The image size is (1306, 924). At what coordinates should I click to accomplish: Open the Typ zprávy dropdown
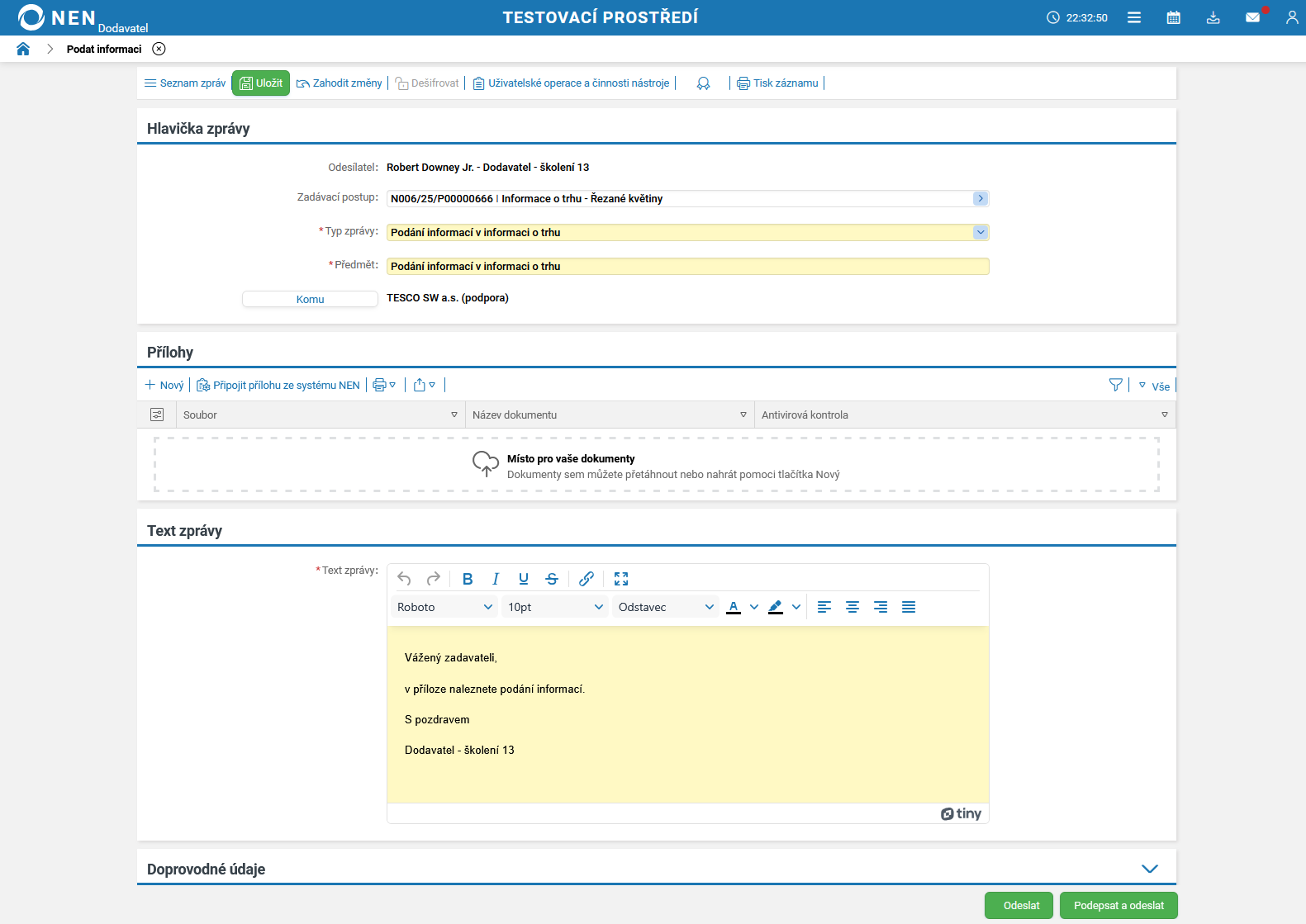click(980, 232)
